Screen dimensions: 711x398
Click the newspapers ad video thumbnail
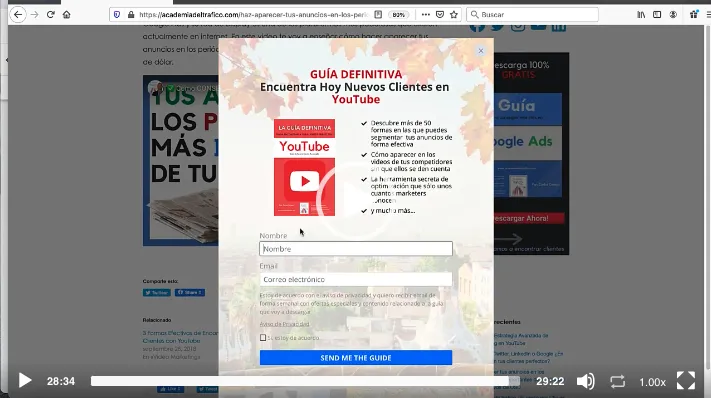coord(180,160)
